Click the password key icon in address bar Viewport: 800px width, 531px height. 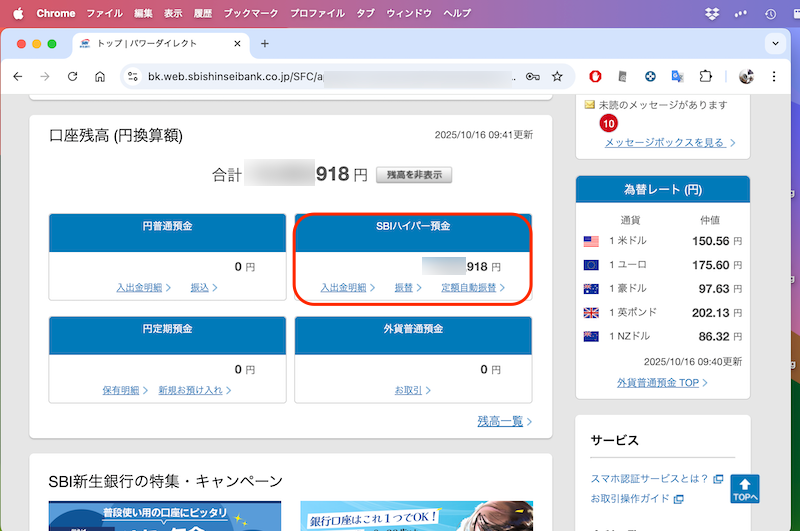(533, 76)
